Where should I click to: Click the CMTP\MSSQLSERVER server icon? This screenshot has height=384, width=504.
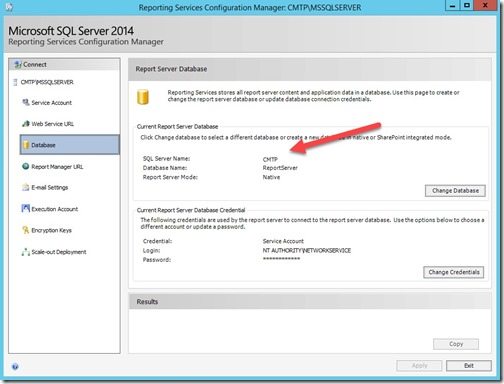coord(15,82)
